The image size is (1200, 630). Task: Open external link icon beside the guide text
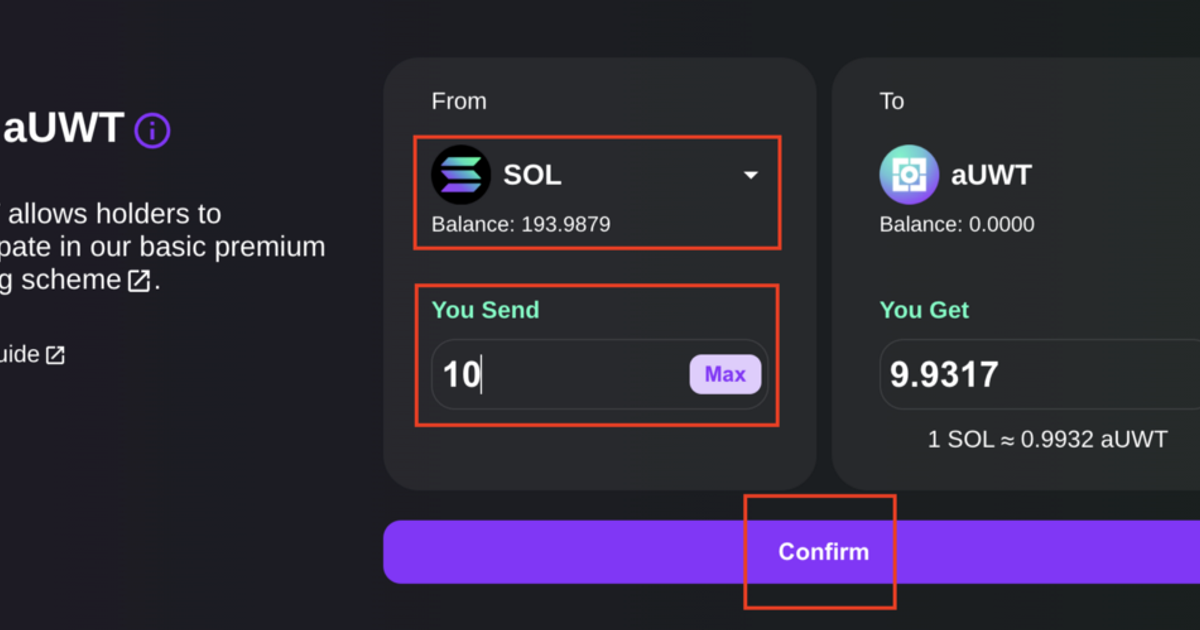point(55,355)
